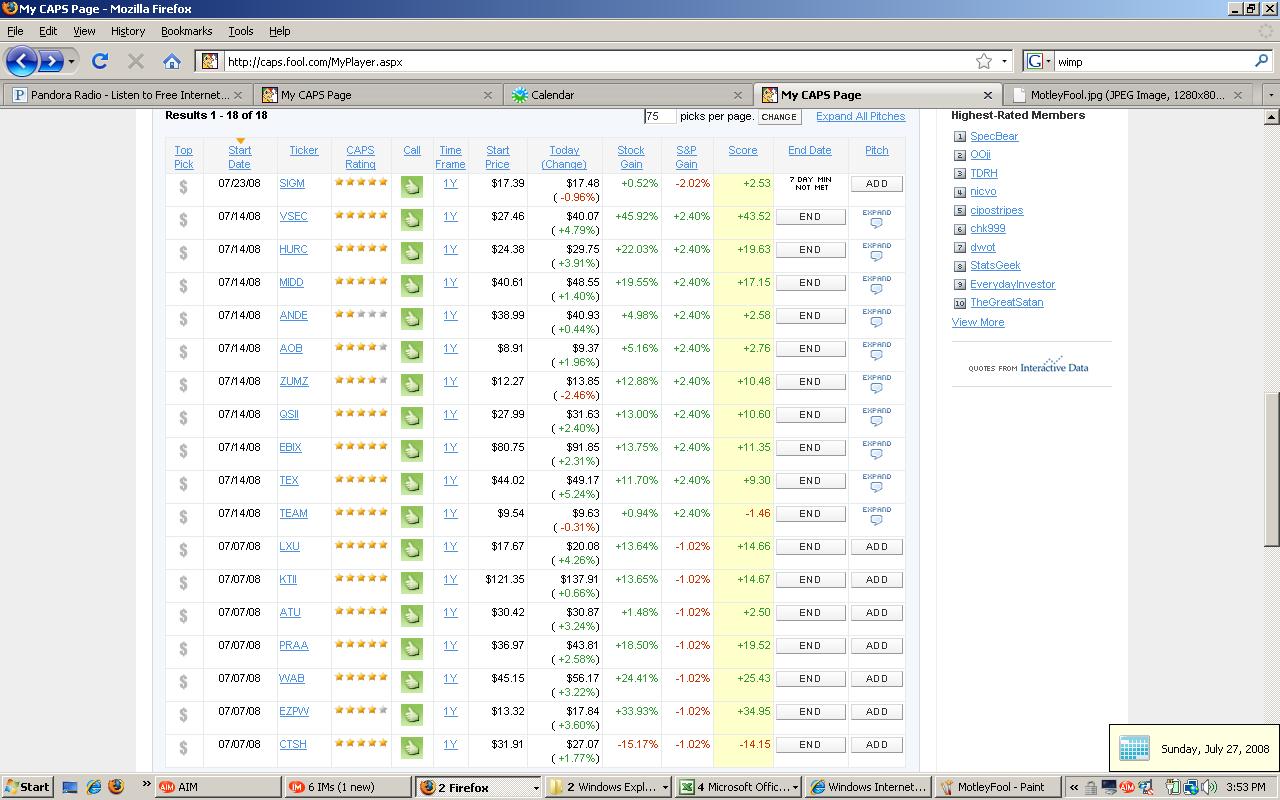Expand pitch bubble for HURC row

point(876,252)
